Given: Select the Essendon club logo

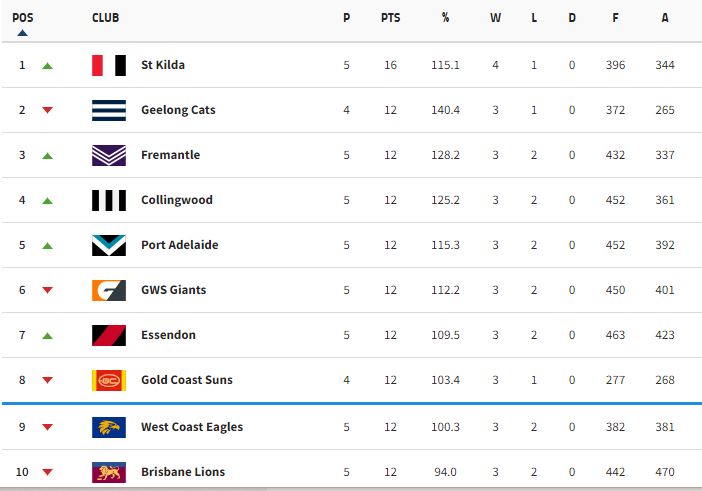Looking at the screenshot, I should [108, 335].
